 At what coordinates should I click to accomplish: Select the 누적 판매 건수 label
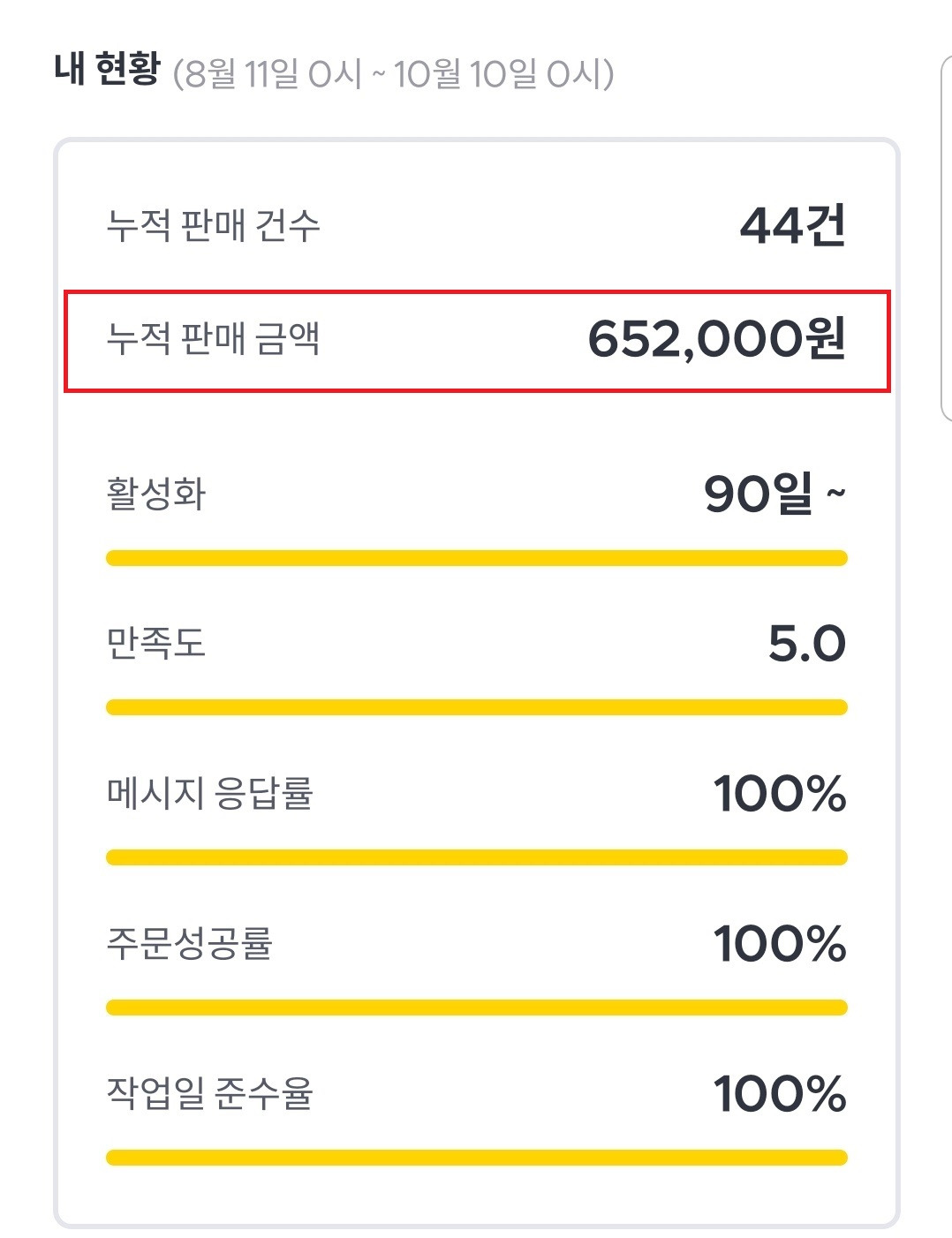point(213,225)
